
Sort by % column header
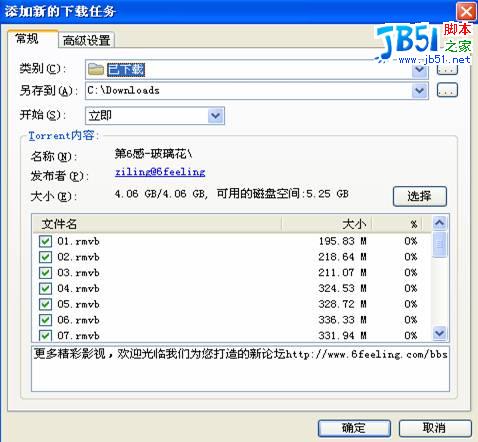(397, 224)
